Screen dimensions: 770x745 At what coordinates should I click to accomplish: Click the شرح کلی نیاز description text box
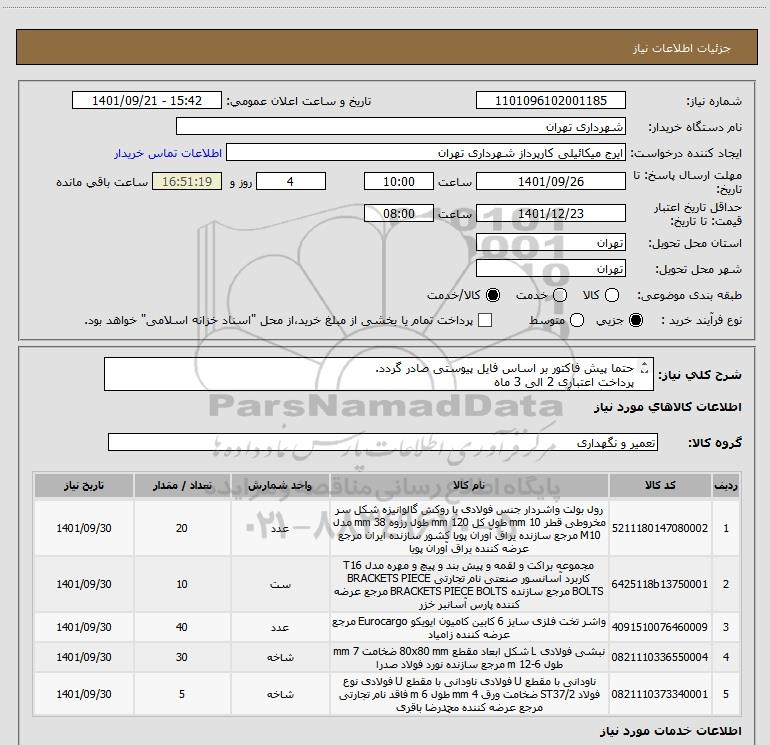click(379, 374)
